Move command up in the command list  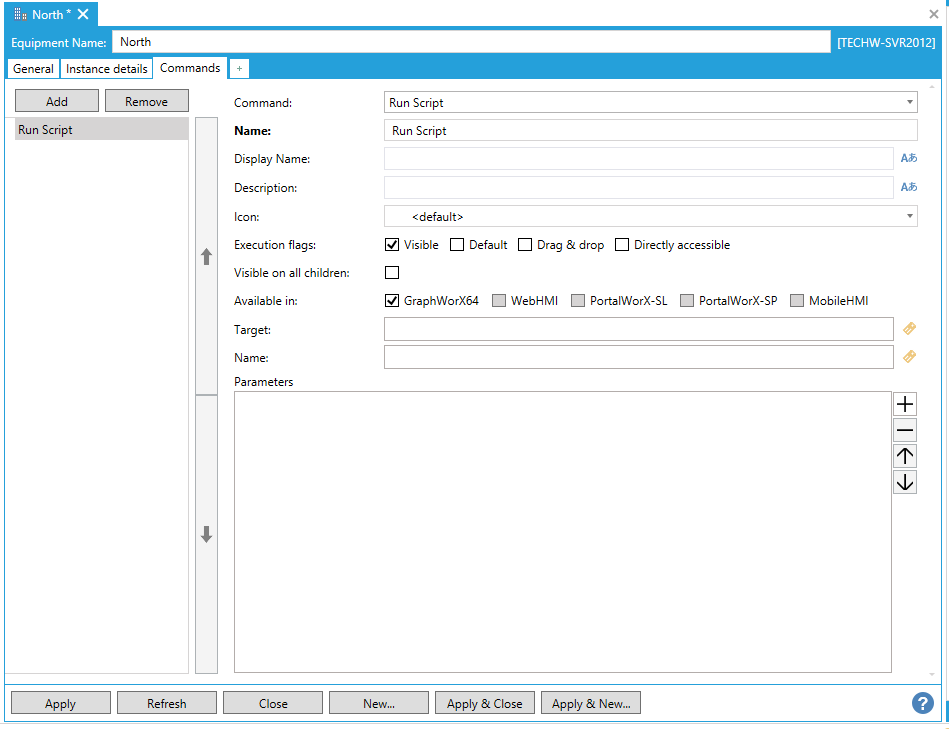[x=206, y=257]
